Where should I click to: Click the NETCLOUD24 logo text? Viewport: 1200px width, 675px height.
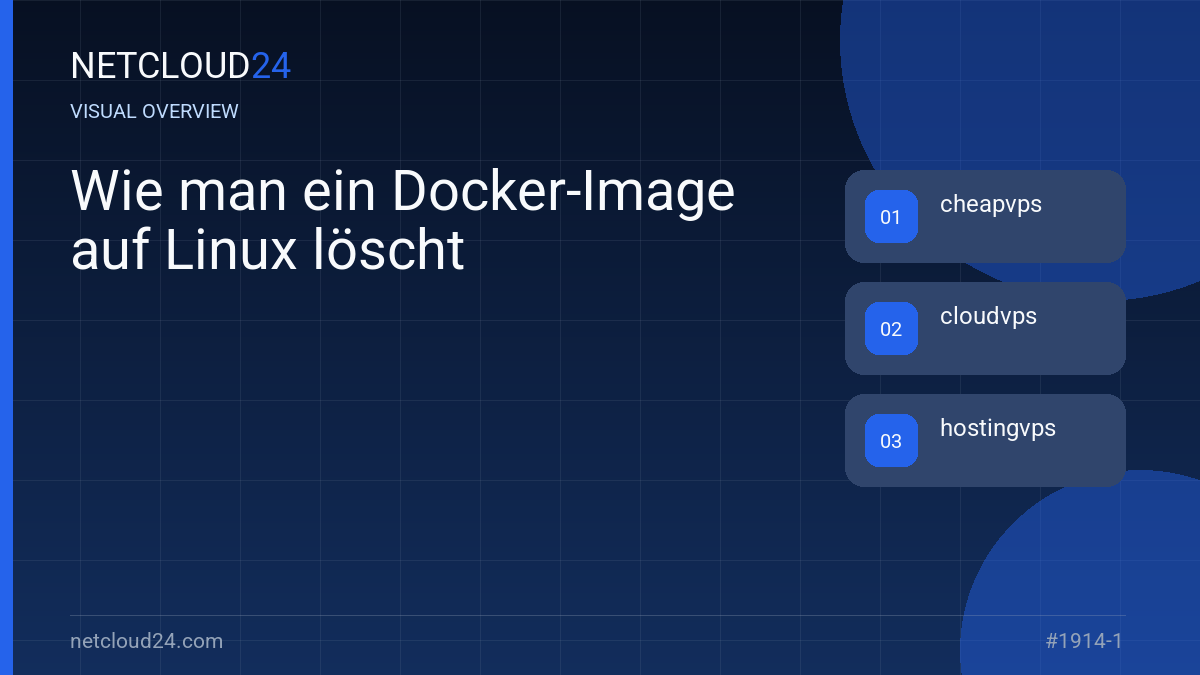181,66
